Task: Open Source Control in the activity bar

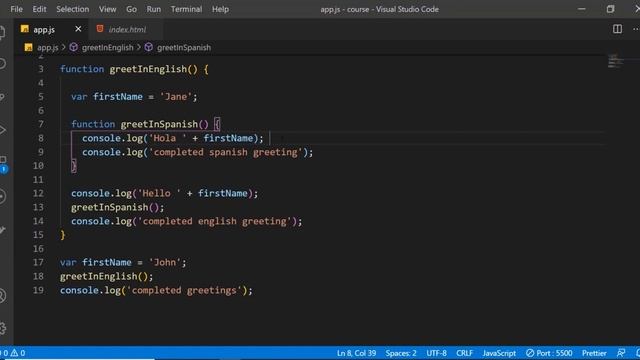Action: [2, 97]
